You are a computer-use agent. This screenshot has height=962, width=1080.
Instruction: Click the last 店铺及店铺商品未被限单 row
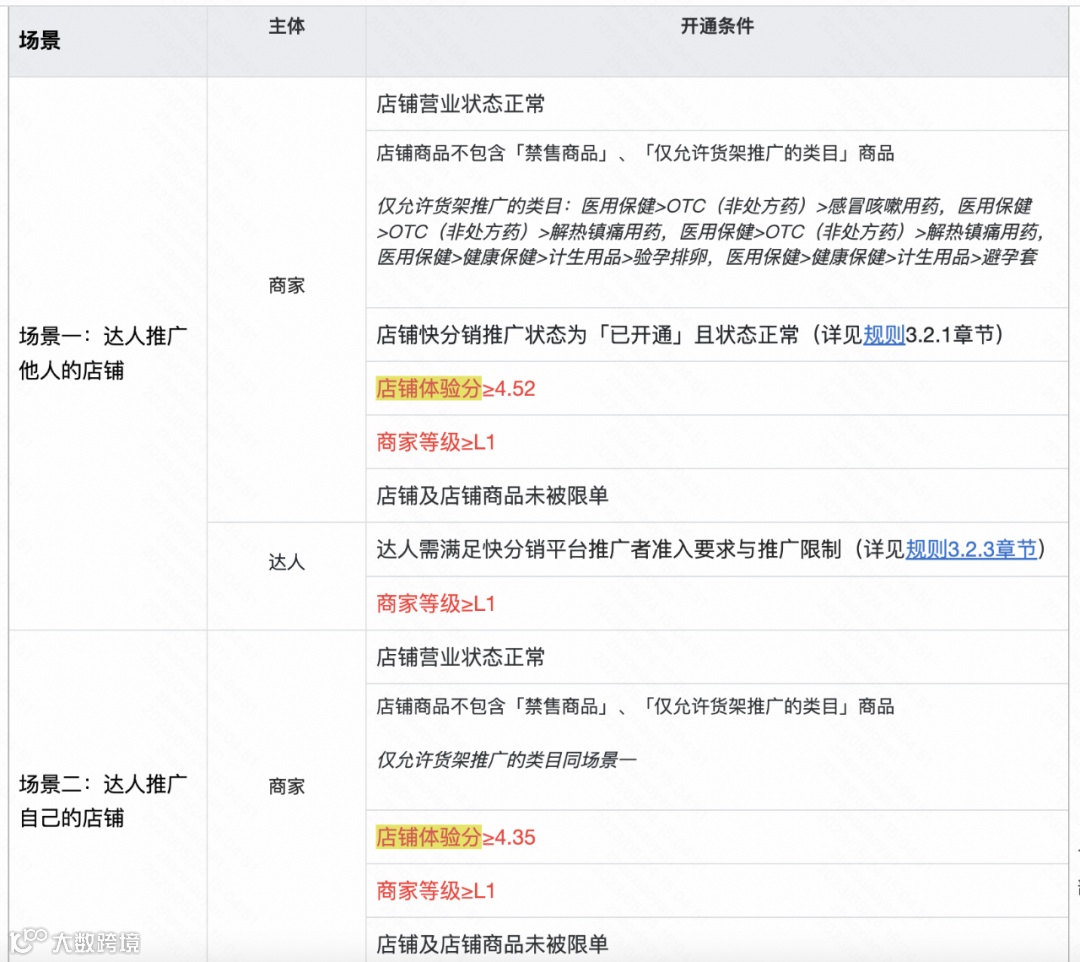click(x=716, y=941)
